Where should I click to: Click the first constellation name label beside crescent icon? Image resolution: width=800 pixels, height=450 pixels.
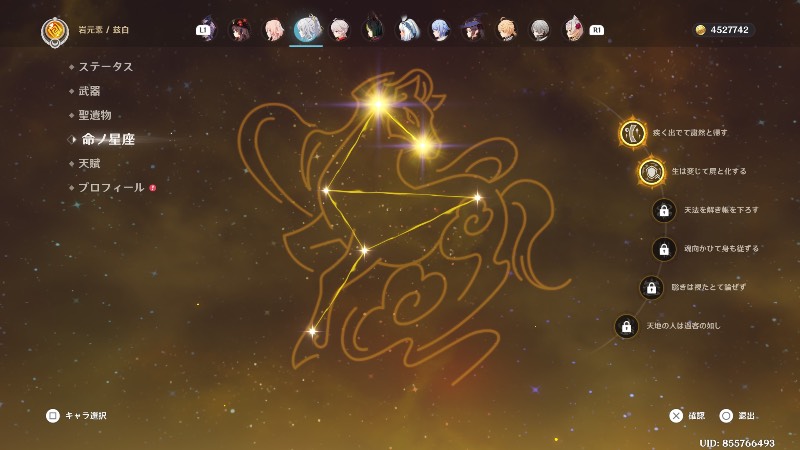(690, 133)
